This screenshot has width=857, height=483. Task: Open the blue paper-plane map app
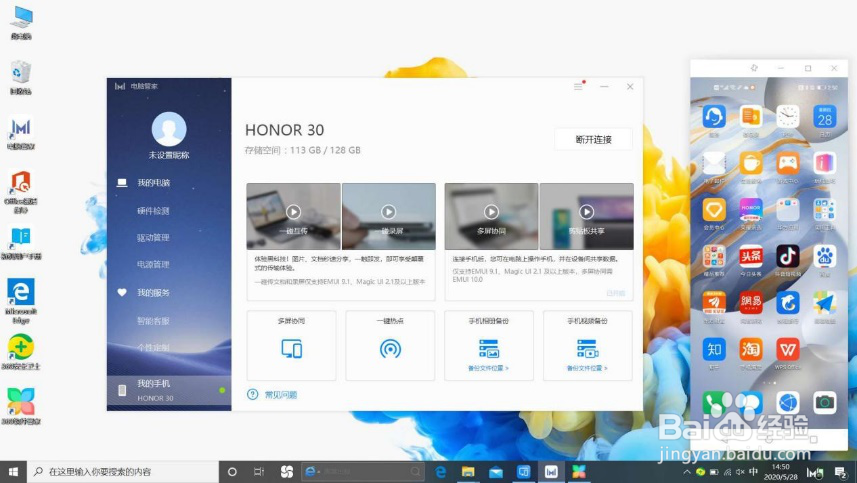coord(825,302)
